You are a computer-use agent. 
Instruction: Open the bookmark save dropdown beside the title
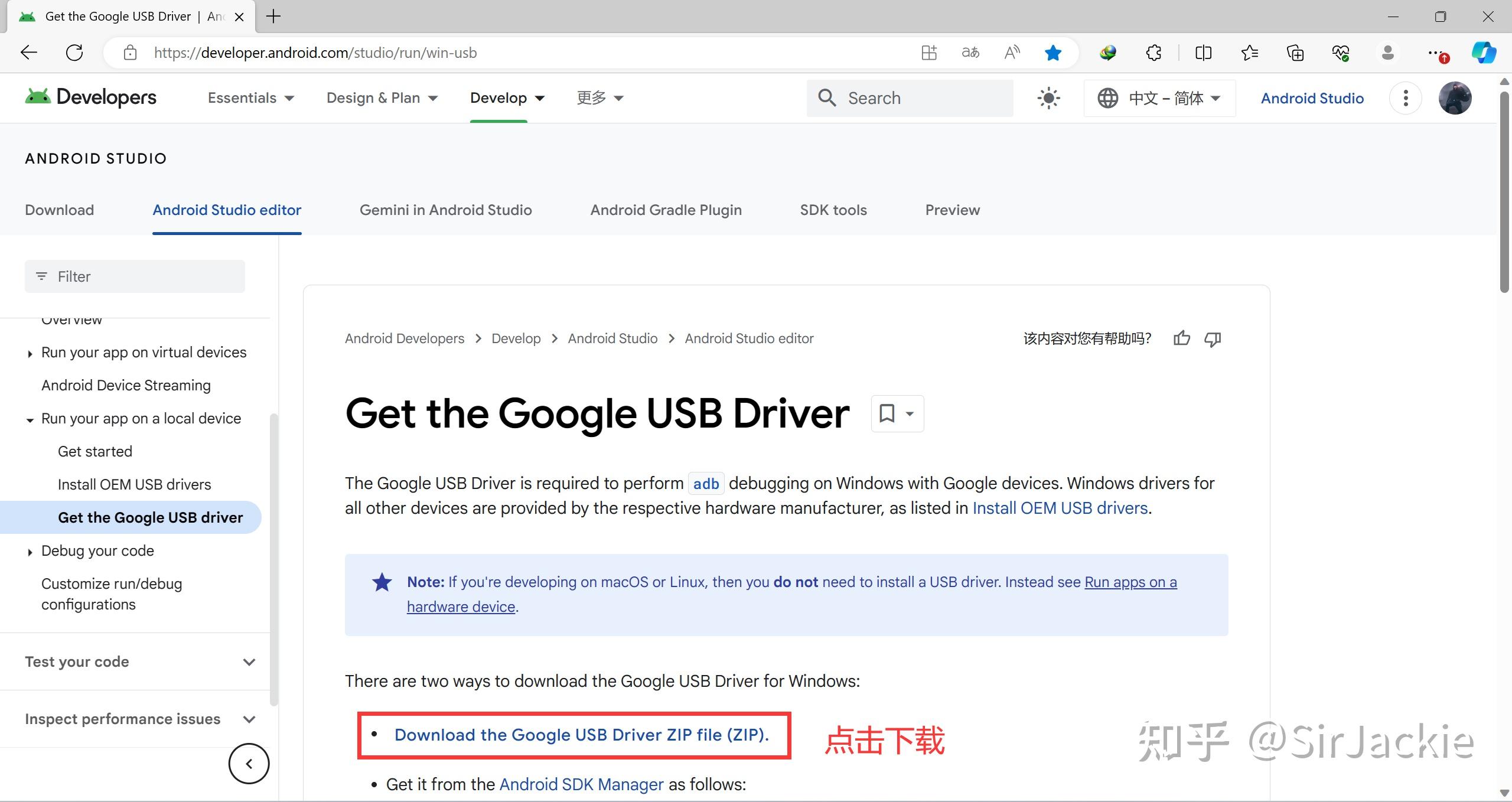point(897,413)
